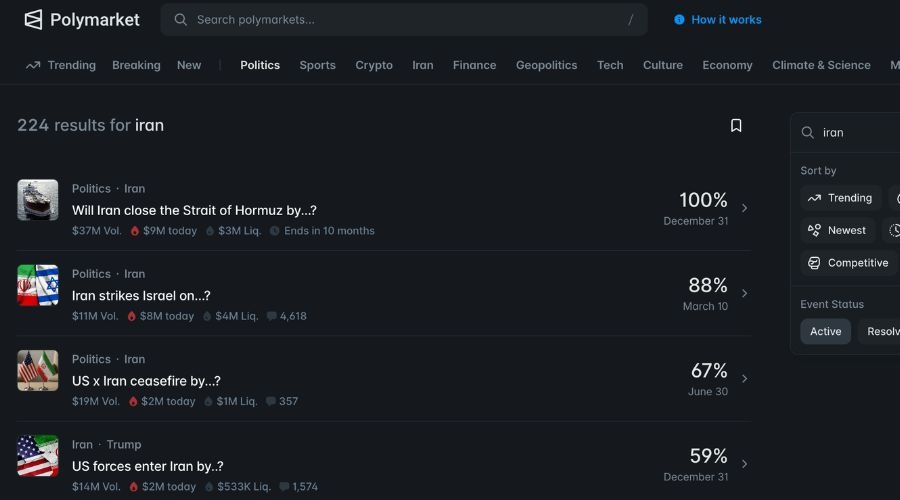This screenshot has height=500, width=900.
Task: Expand the Iran strikes Israel chevron
Action: 744,293
